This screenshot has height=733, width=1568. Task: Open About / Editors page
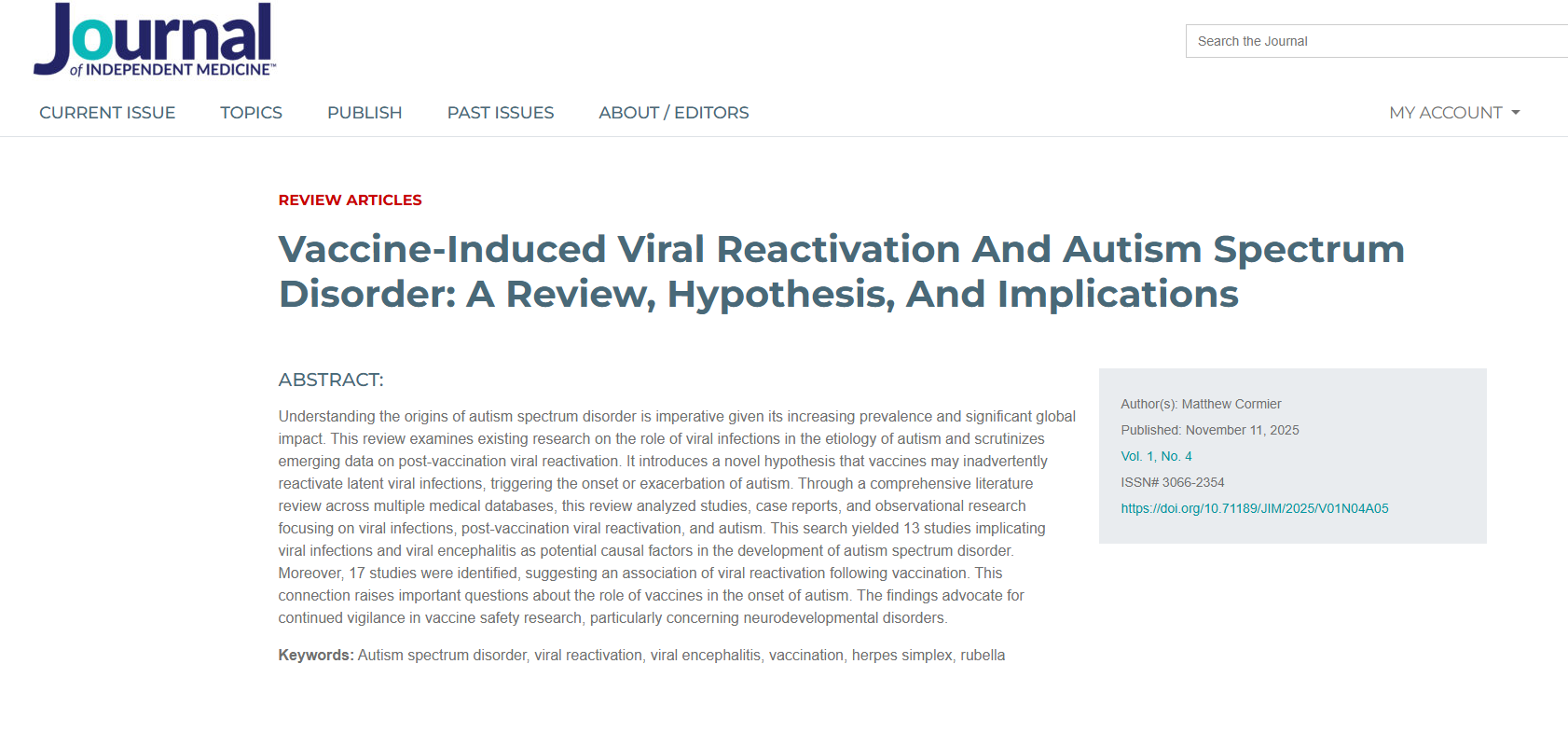tap(674, 113)
